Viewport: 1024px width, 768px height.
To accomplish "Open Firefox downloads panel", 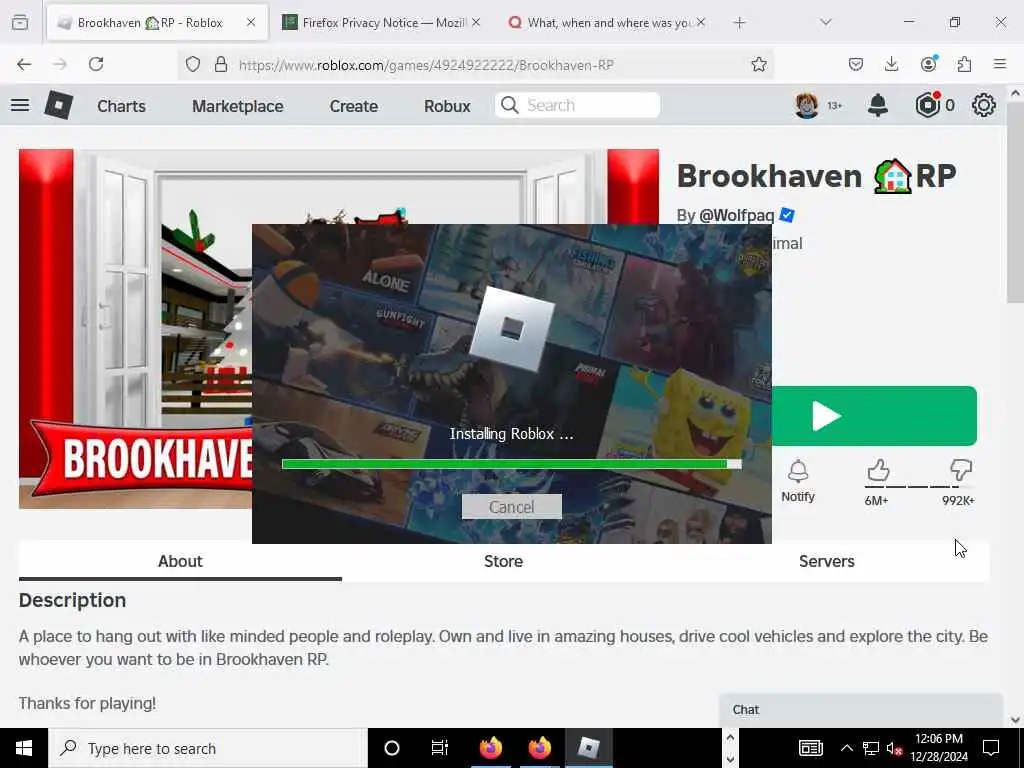I will point(891,64).
